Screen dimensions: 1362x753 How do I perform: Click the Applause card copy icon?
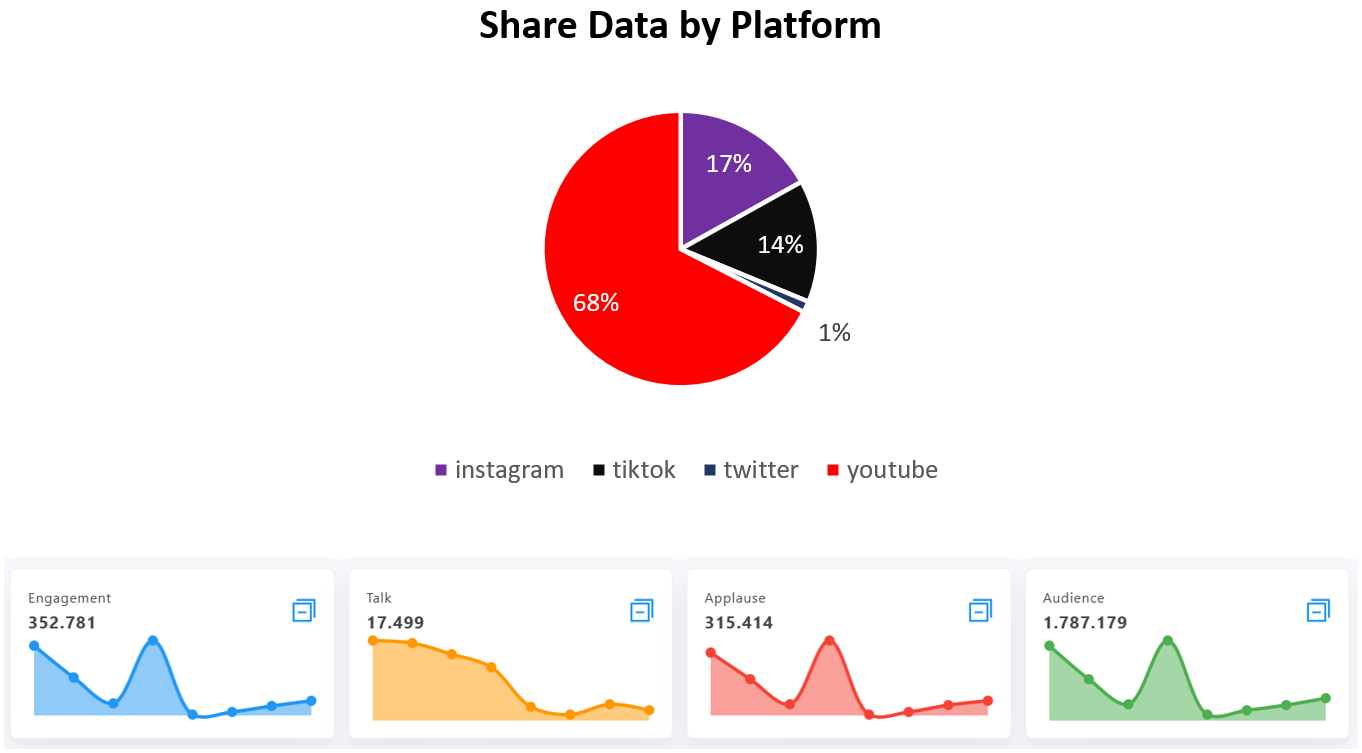click(x=981, y=610)
